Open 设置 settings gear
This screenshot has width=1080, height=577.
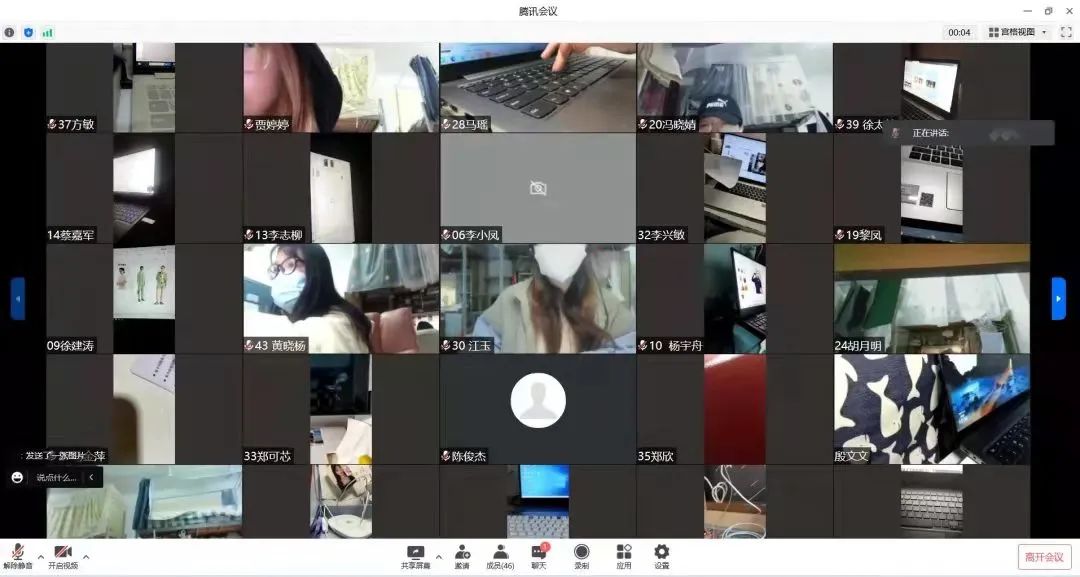(x=661, y=553)
